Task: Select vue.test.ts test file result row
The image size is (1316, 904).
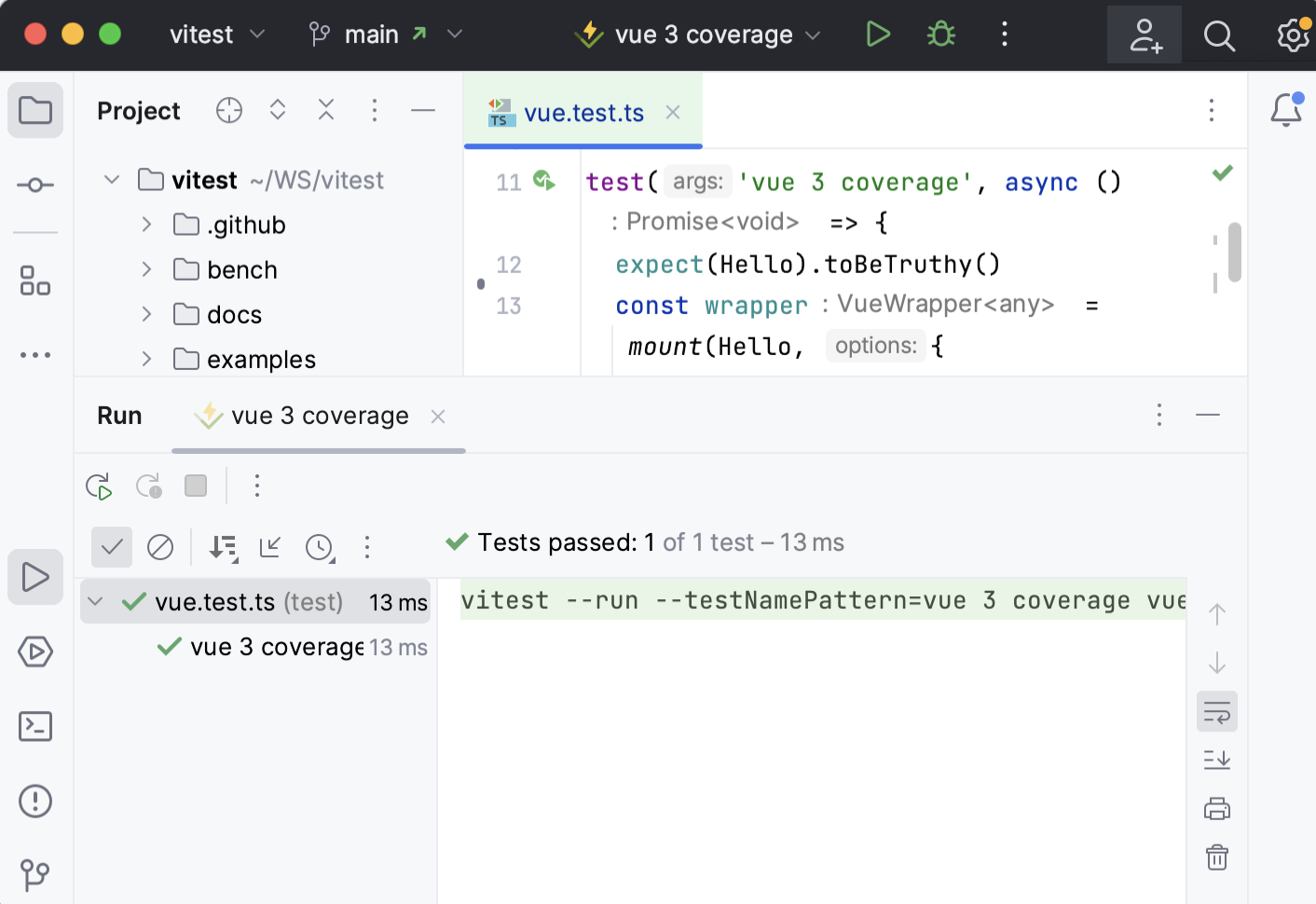Action: 255,602
